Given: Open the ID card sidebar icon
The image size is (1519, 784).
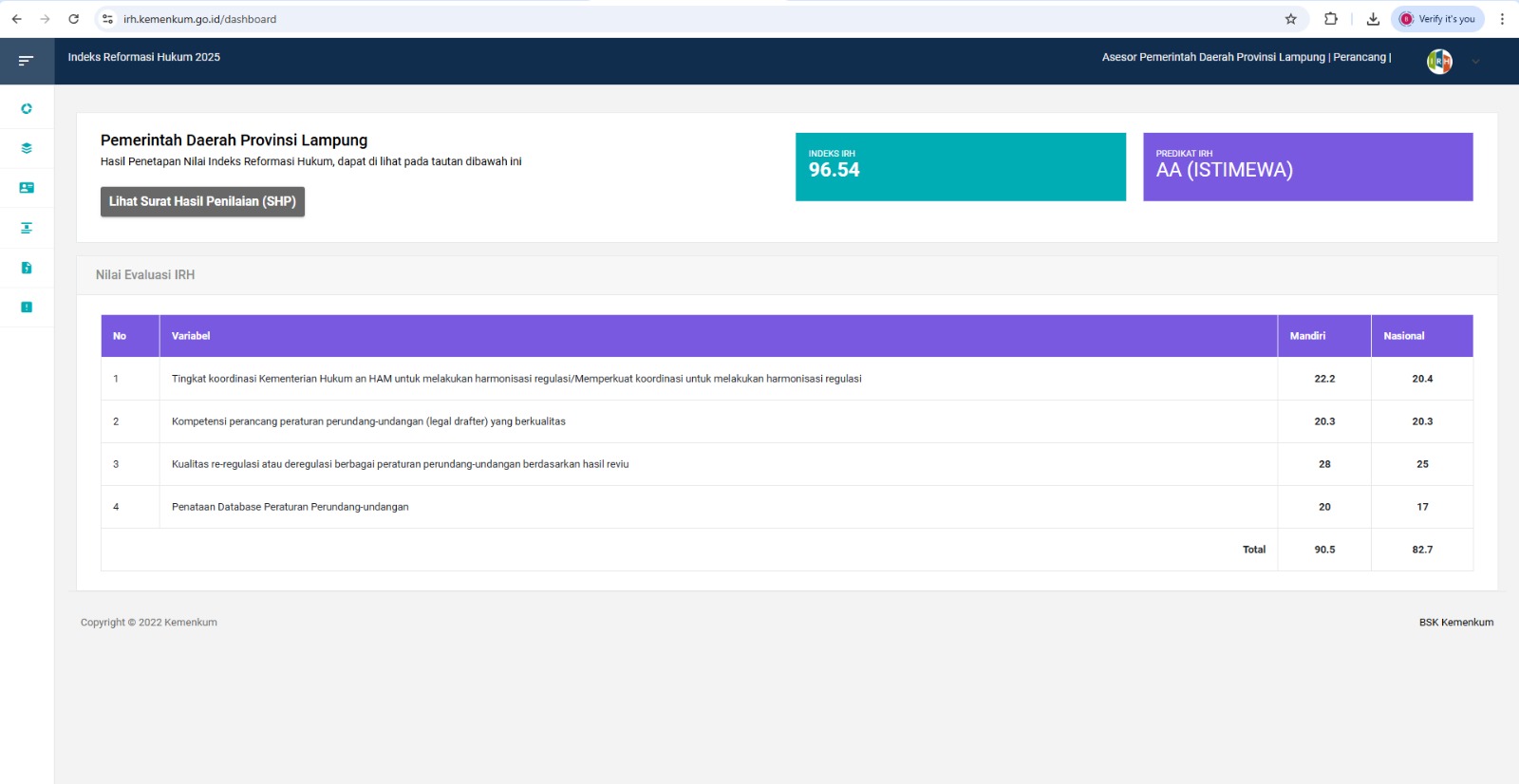Looking at the screenshot, I should pos(27,188).
